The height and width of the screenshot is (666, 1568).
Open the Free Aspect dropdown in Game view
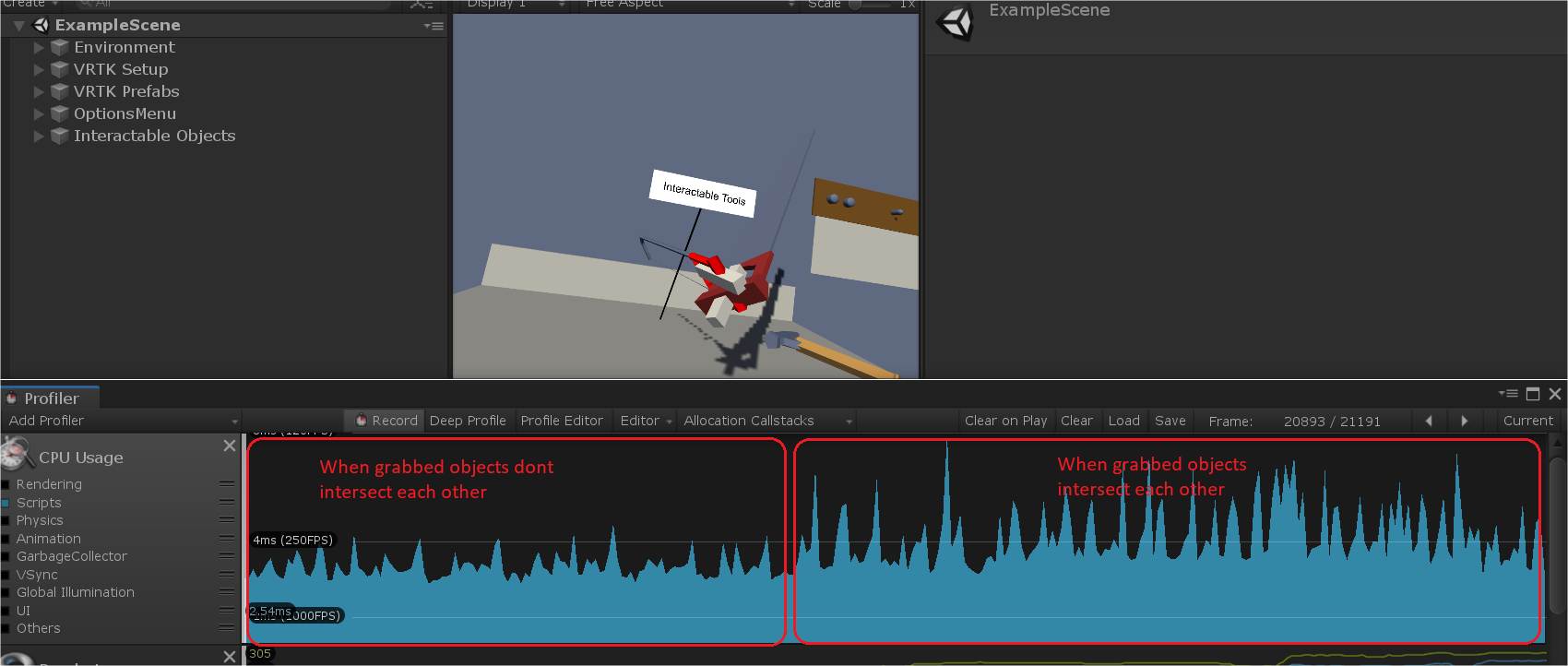point(688,5)
